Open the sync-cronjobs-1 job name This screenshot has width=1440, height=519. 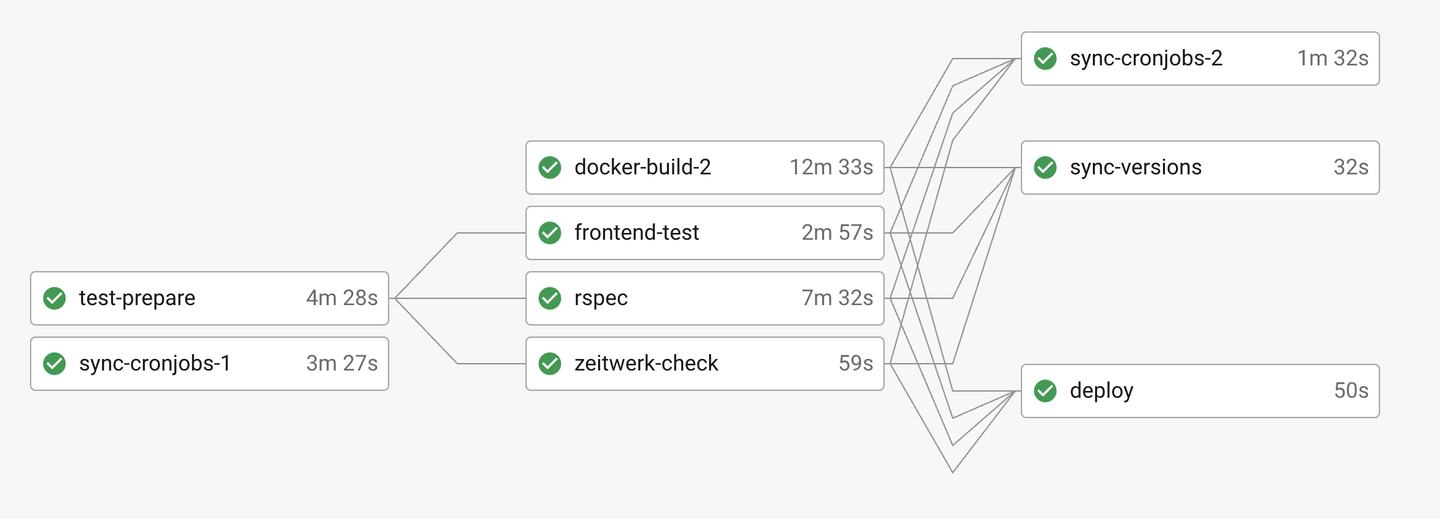click(155, 364)
